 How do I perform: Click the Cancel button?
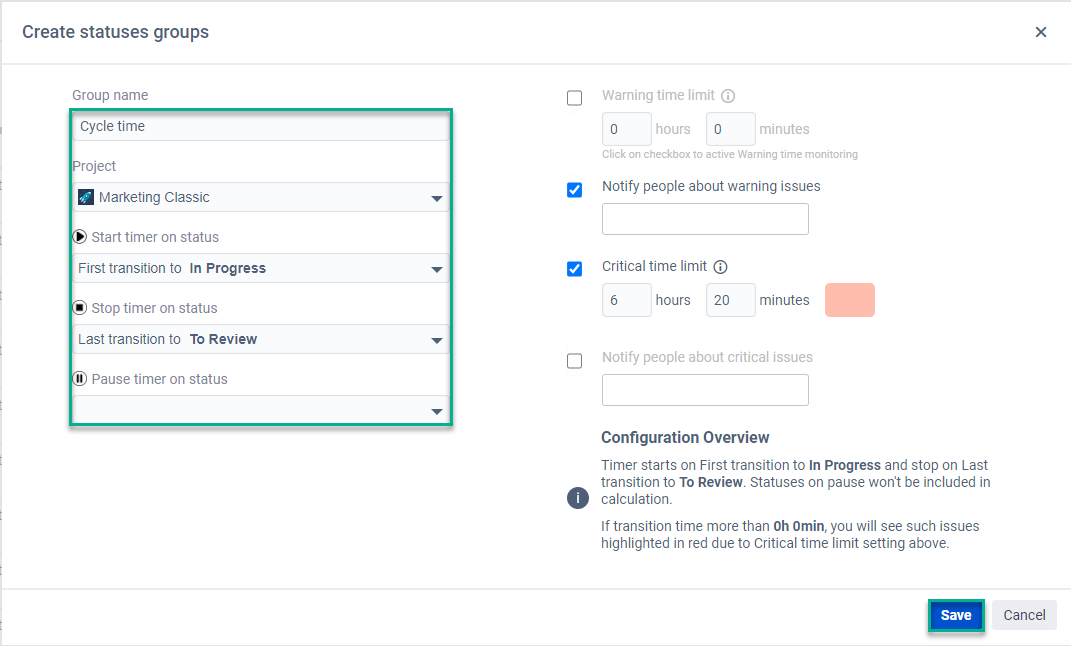1024,615
